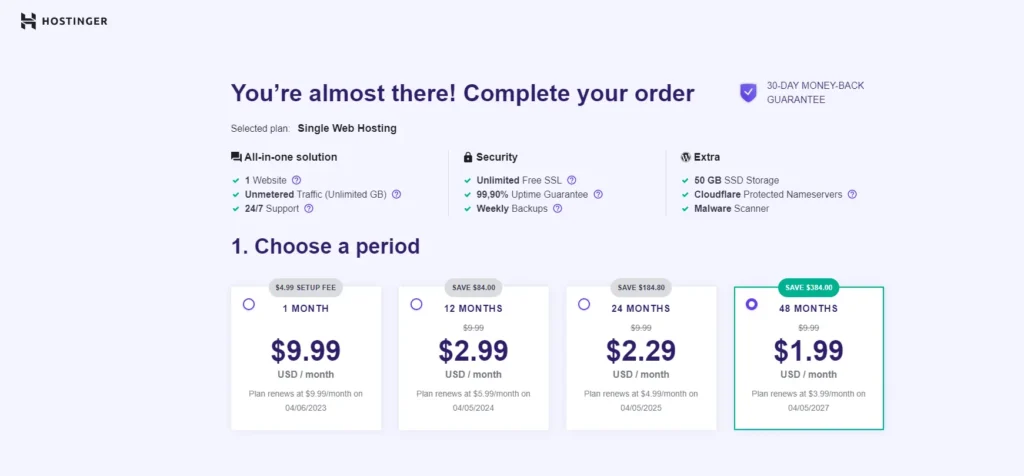
Task: Click the help icon next to Weekly Backups
Action: pos(557,209)
